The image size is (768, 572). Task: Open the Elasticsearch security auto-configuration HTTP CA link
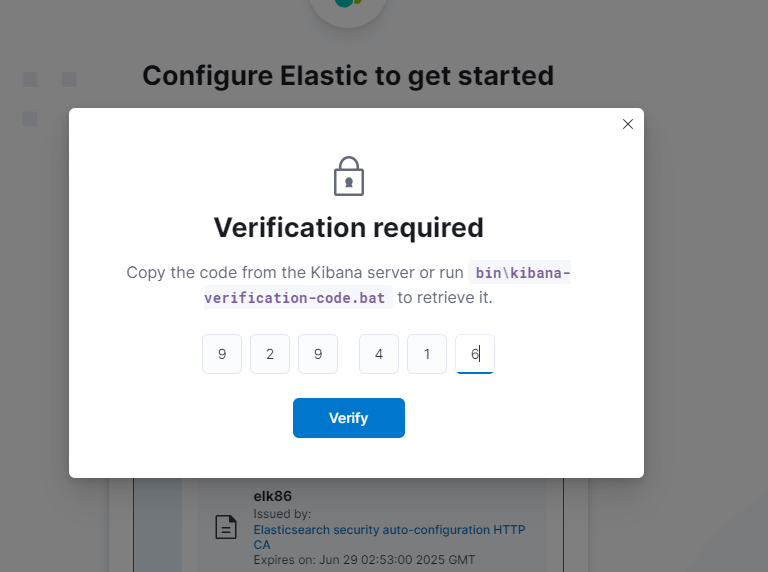(x=389, y=537)
